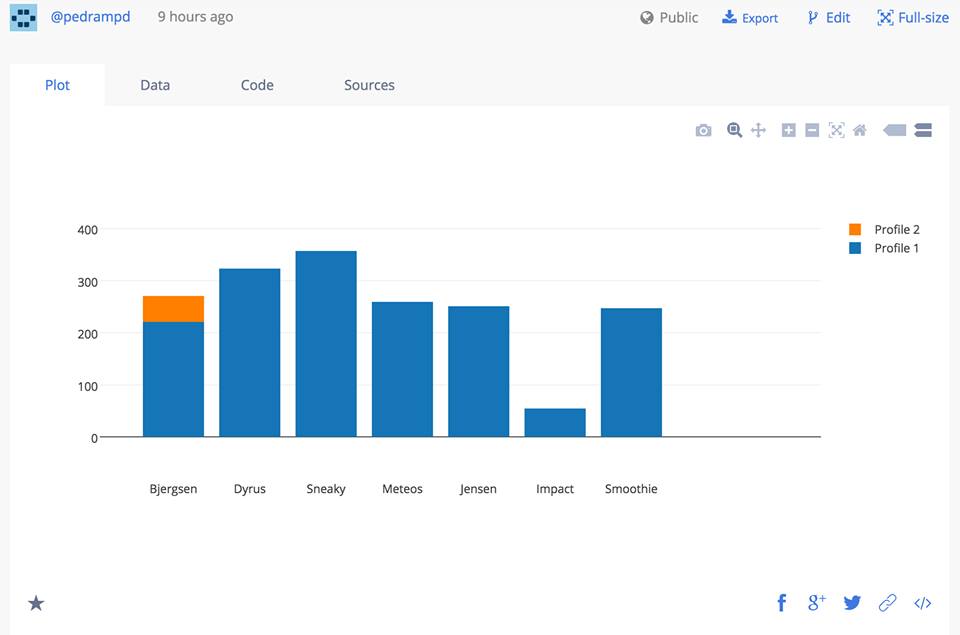Switch to the Sources tab
The height and width of the screenshot is (635, 960).
click(x=369, y=85)
